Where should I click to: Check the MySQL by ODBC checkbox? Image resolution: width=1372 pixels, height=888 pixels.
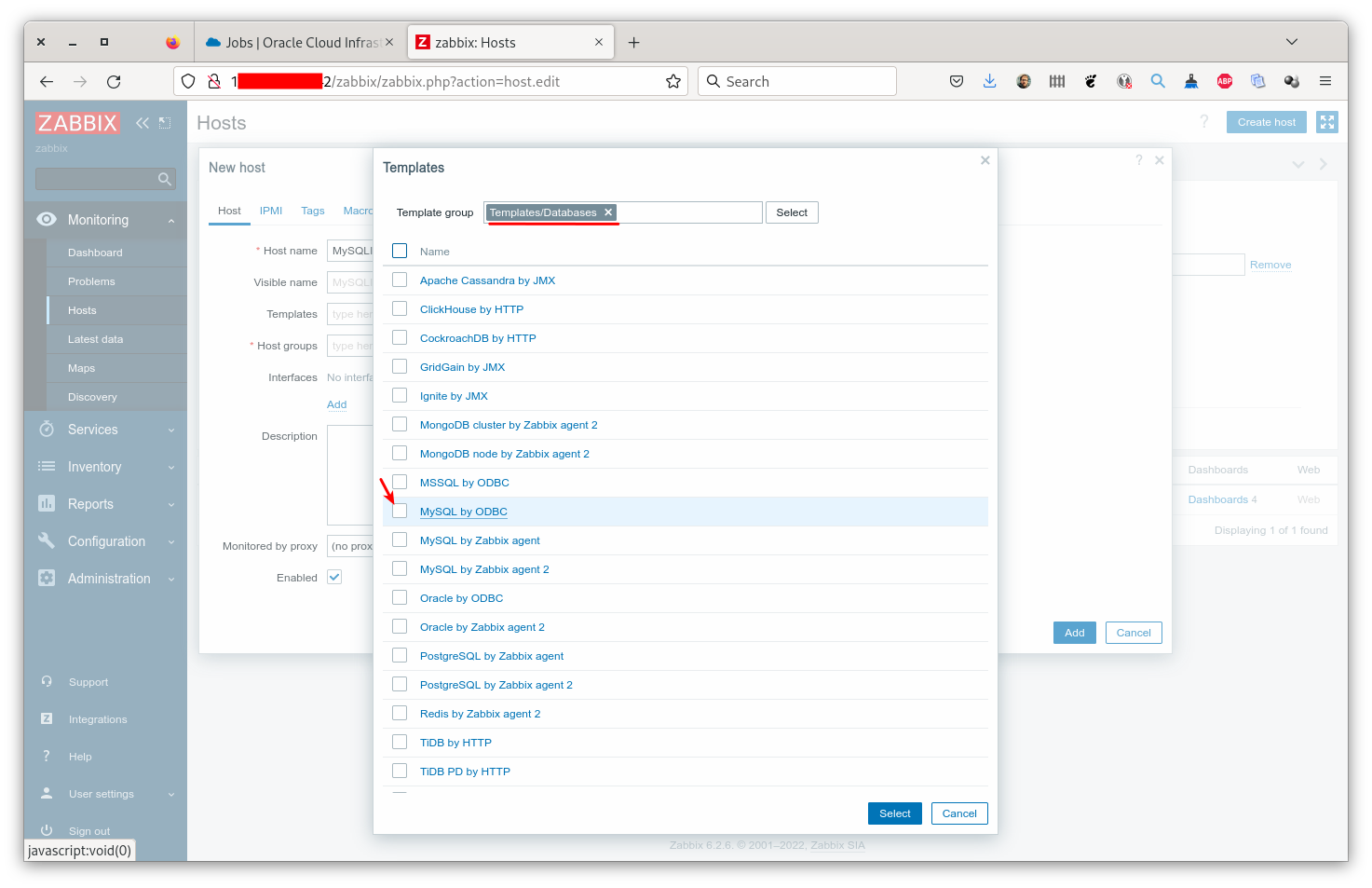[x=400, y=510]
